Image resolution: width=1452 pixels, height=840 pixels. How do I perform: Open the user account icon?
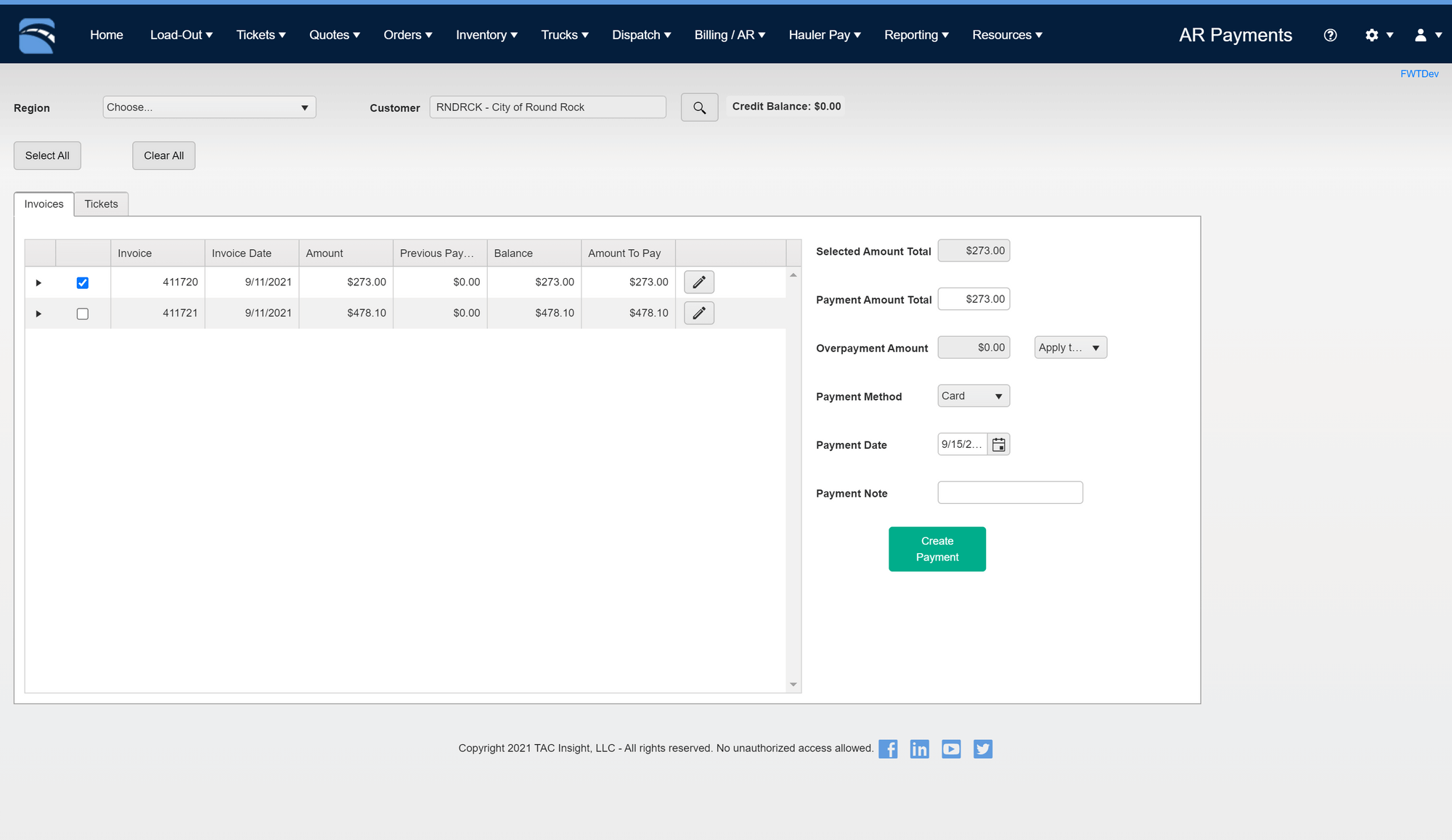click(1420, 34)
